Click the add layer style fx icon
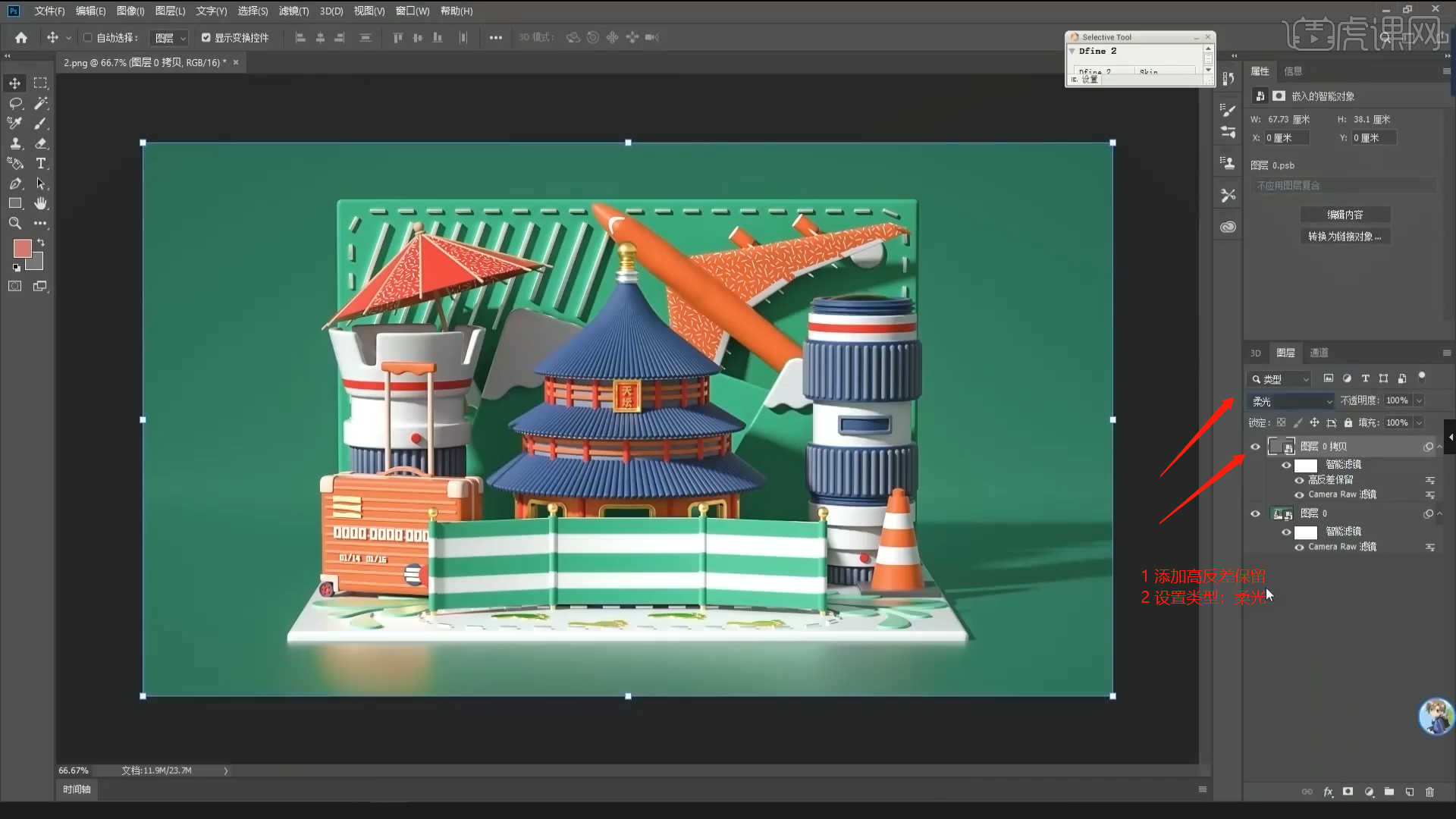The height and width of the screenshot is (819, 1456). [1328, 792]
